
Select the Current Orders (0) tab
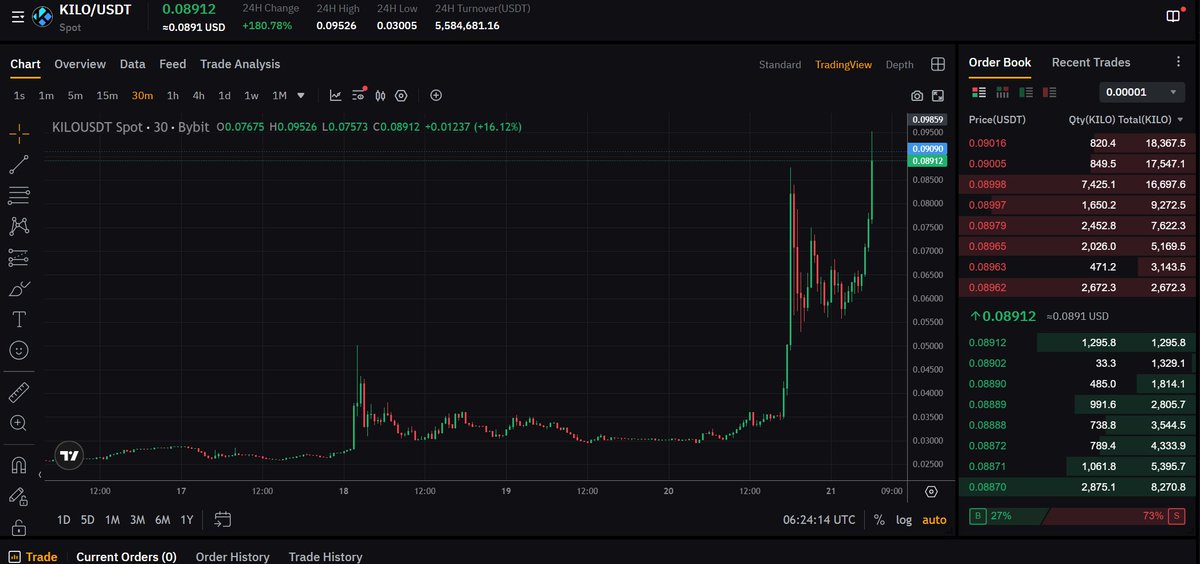[126, 557]
